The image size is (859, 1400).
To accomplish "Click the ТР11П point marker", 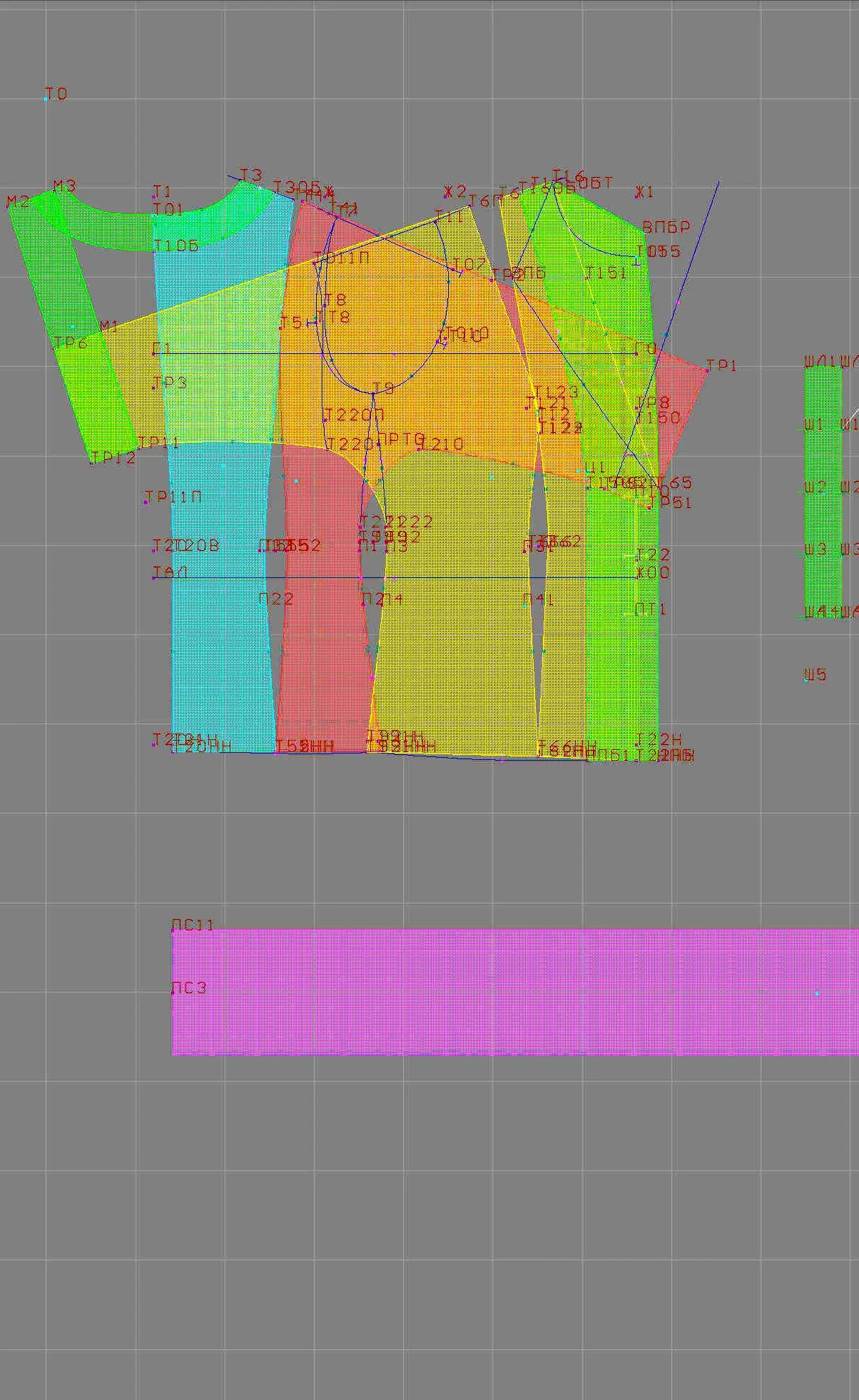I will tap(146, 502).
